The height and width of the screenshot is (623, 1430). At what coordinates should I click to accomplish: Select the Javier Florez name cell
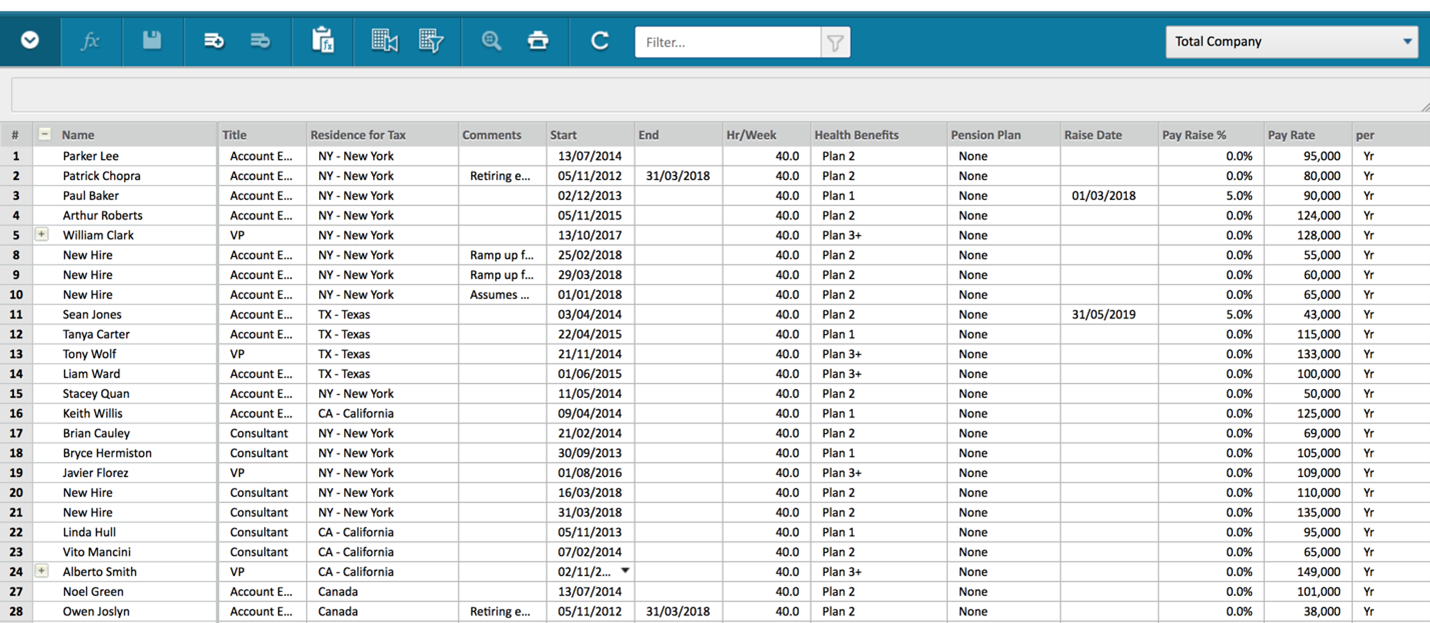126,473
